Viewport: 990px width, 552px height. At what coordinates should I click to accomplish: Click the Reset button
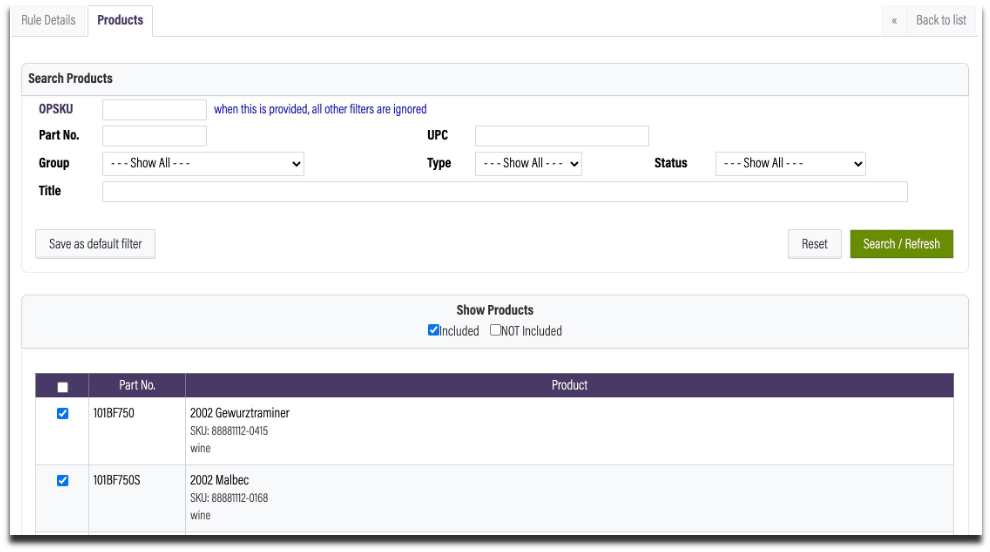(814, 244)
